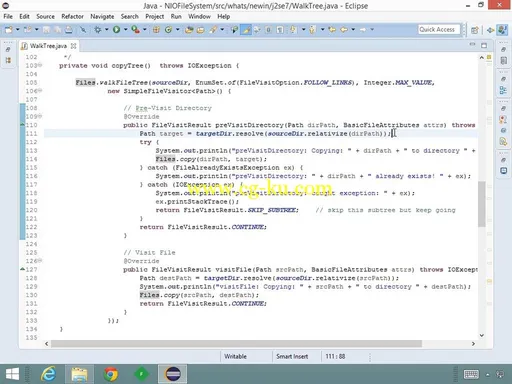Open the Refactor menu

[x=72, y=16]
